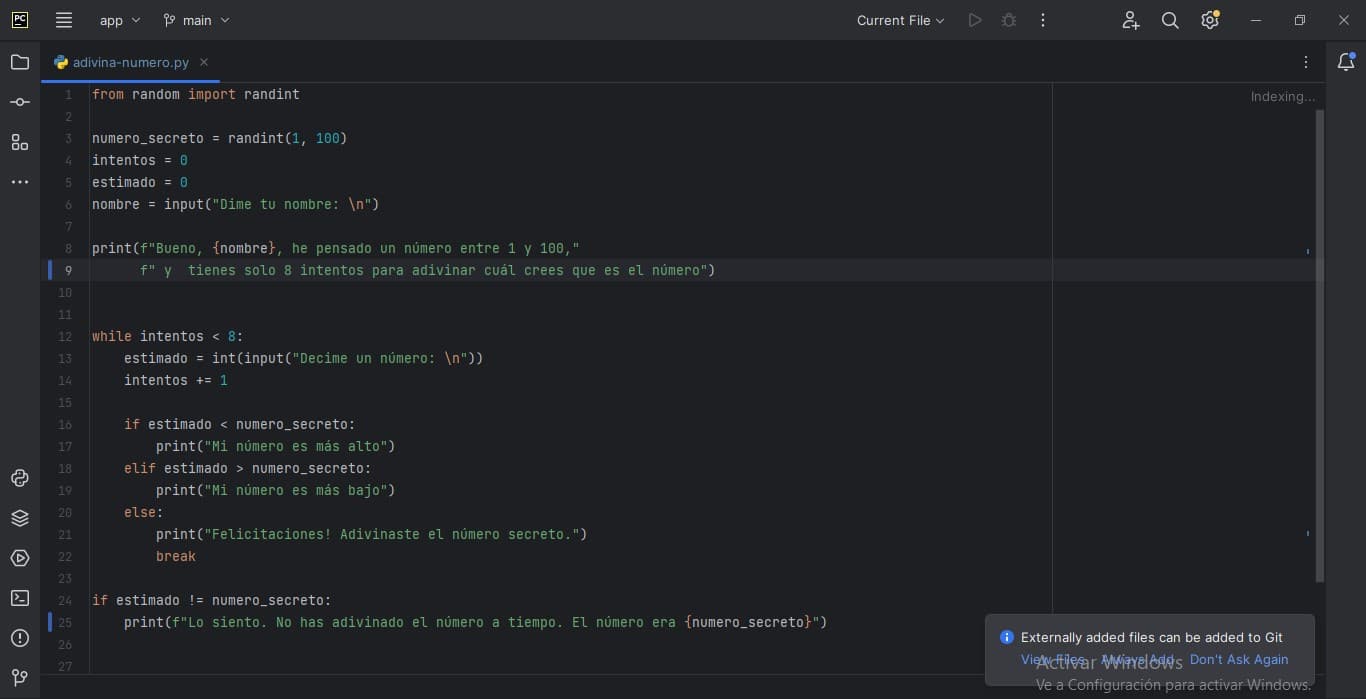Close the adivina-numero.py tab
The width and height of the screenshot is (1366, 699).
click(204, 62)
